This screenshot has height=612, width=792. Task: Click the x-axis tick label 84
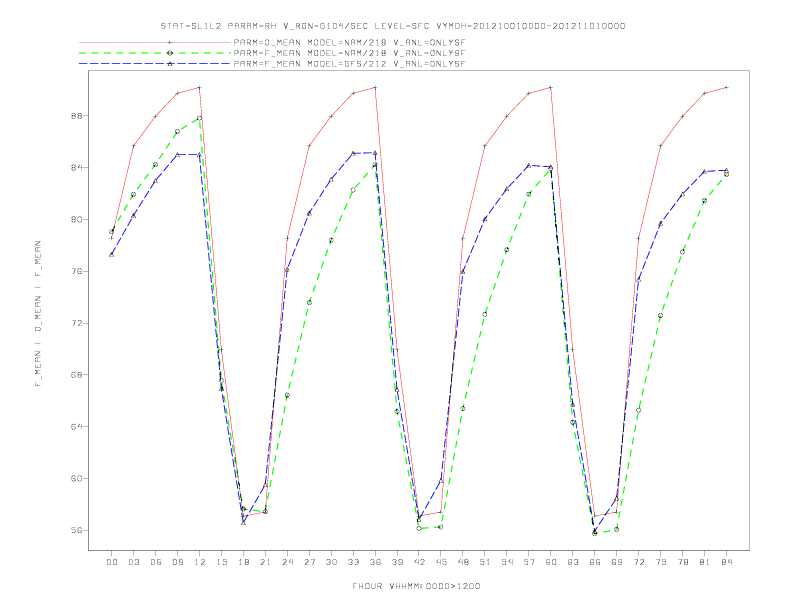(x=727, y=562)
